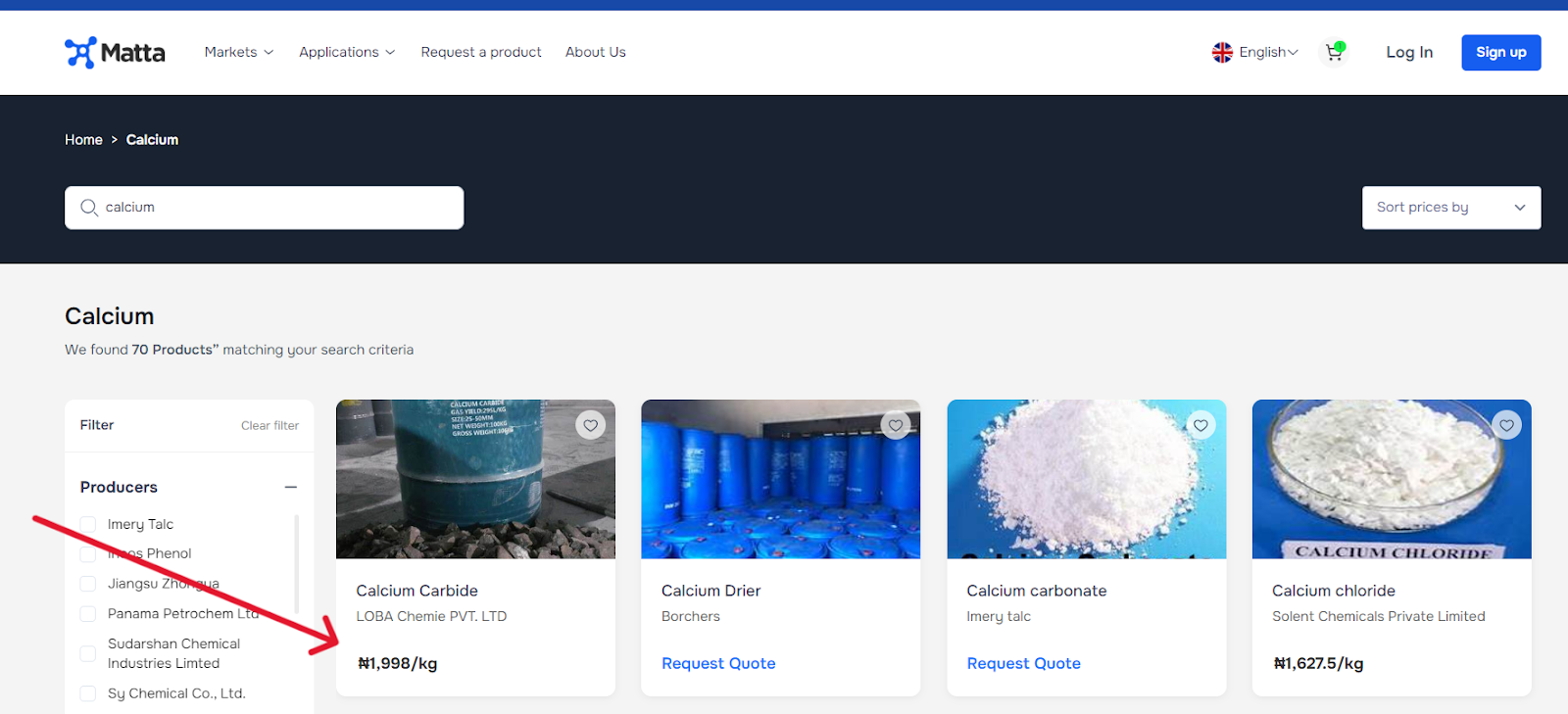Open the Calcium Carbide product image
The width and height of the screenshot is (1568, 714).
[475, 479]
